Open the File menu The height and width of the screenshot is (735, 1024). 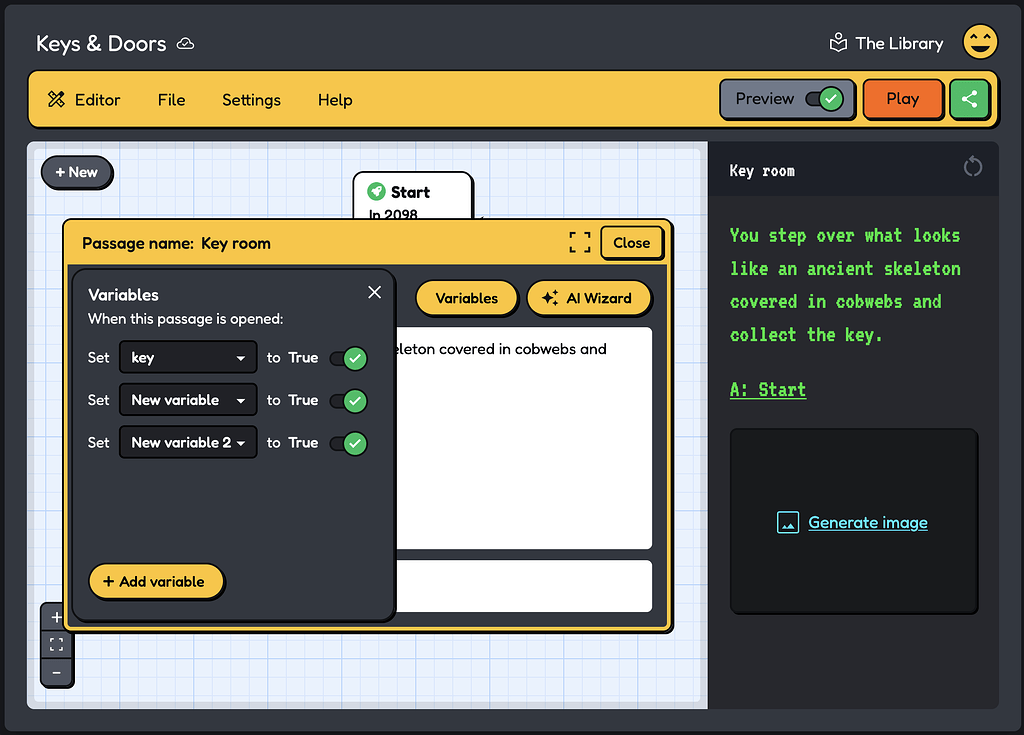click(x=171, y=100)
